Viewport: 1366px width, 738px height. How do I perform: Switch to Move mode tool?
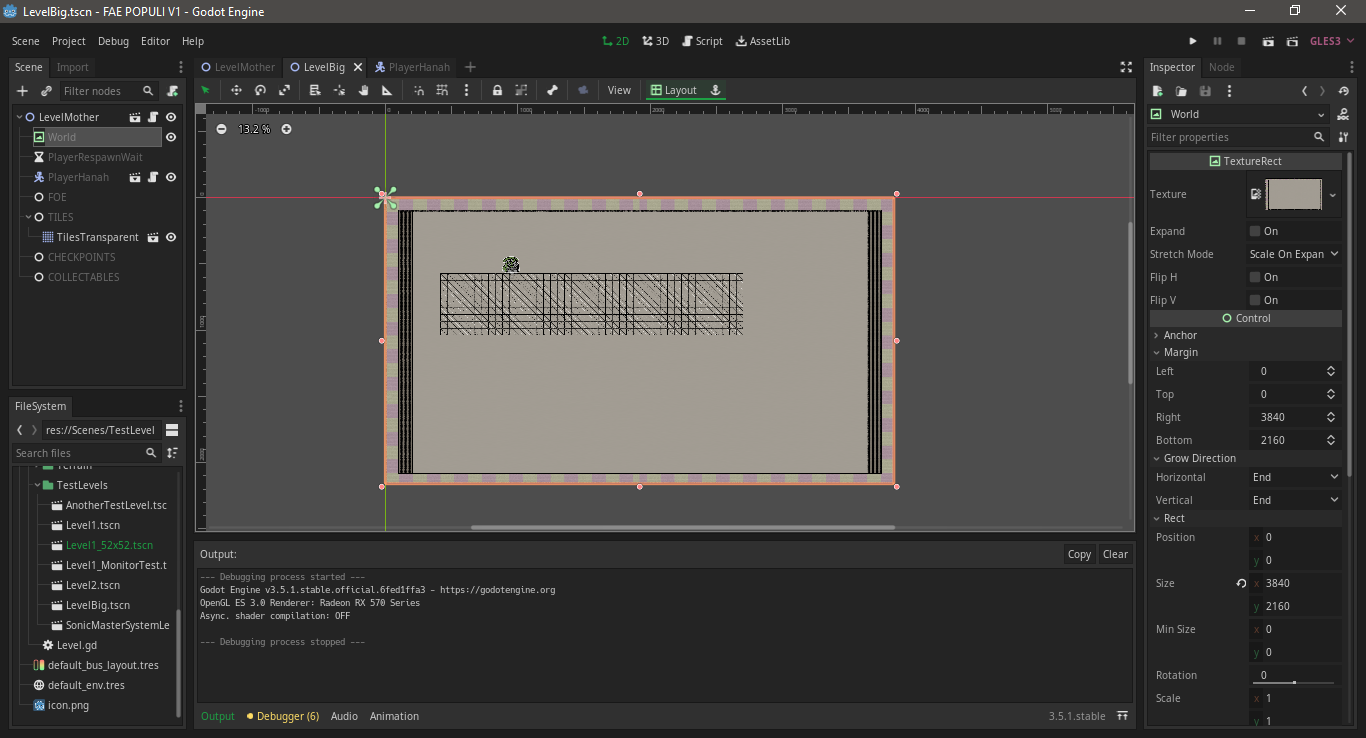tap(236, 90)
